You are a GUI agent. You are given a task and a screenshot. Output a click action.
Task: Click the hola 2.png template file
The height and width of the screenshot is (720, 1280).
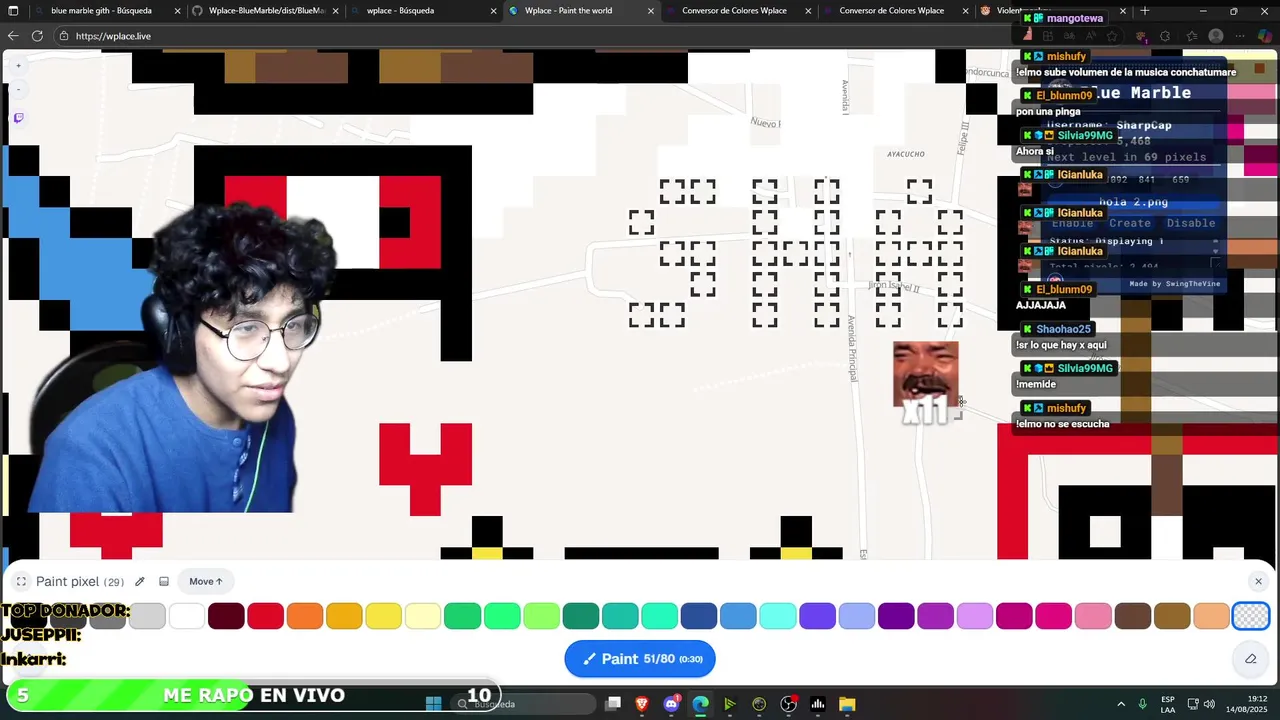coord(1133,202)
